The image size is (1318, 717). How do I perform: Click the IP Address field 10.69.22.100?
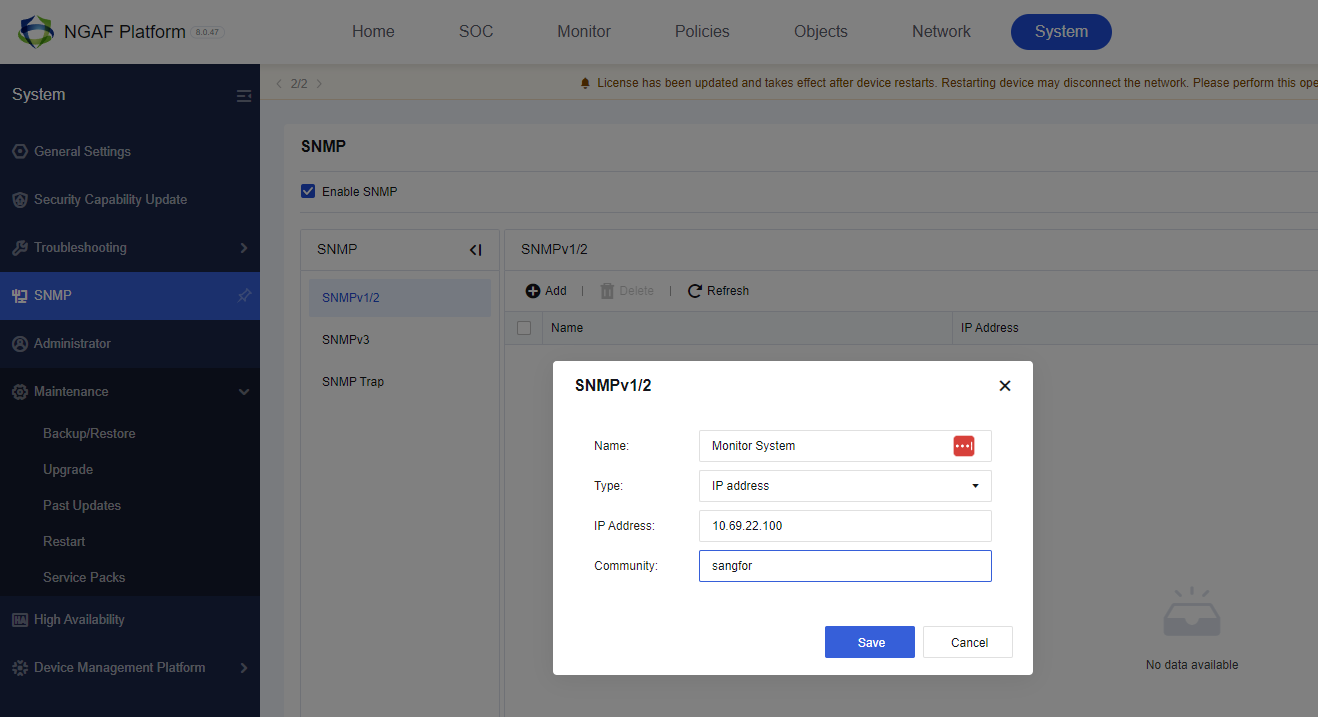click(x=845, y=526)
